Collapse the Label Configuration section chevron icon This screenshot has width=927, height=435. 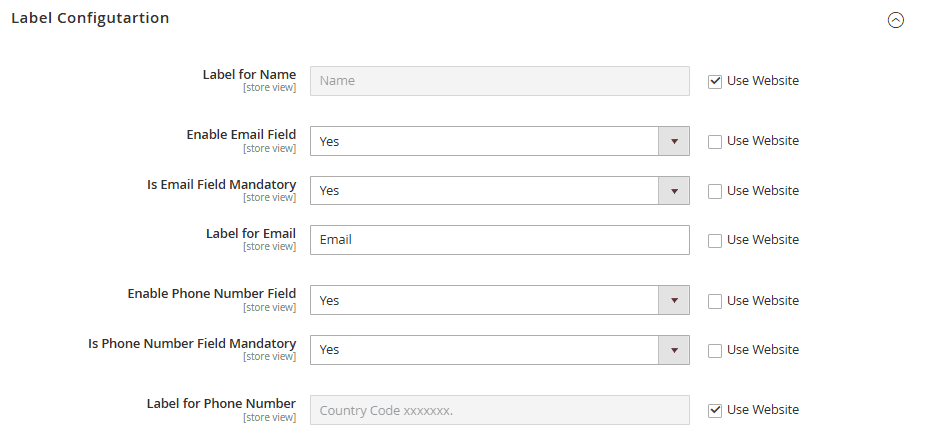point(896,19)
